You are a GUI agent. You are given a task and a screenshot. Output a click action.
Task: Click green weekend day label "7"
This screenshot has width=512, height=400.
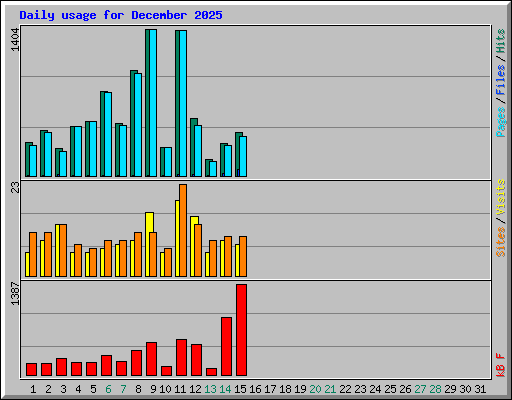(123, 389)
